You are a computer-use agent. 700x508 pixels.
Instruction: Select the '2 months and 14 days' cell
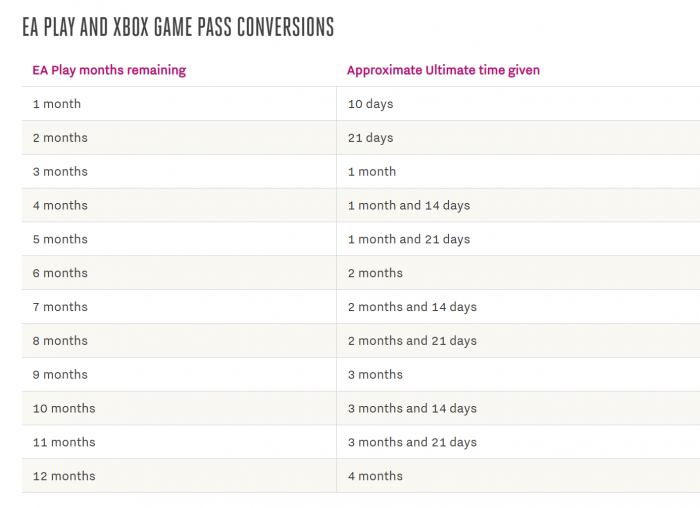pyautogui.click(x=412, y=307)
